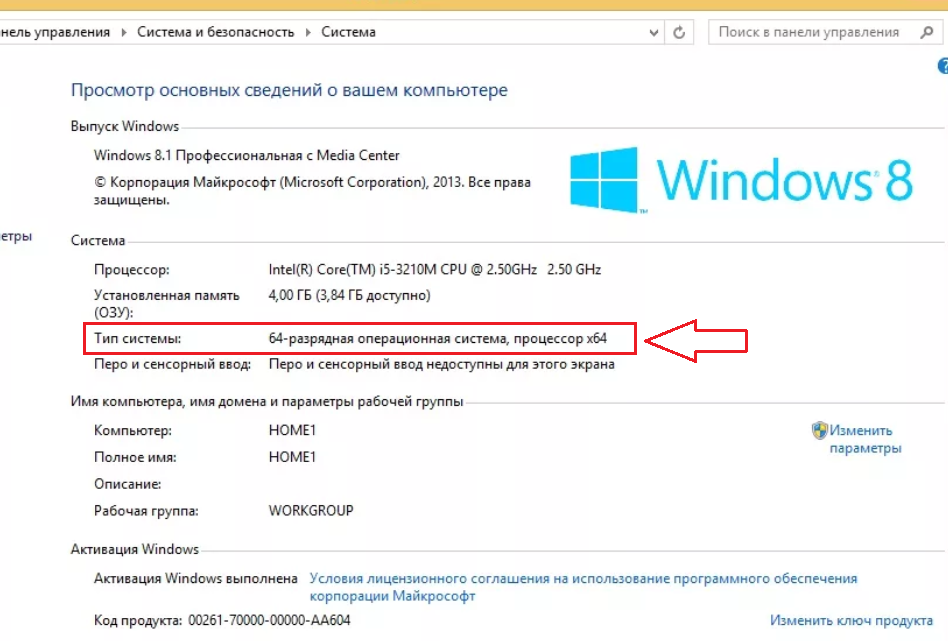Refresh the control panel address bar
This screenshot has width=948, height=641.
[x=679, y=33]
